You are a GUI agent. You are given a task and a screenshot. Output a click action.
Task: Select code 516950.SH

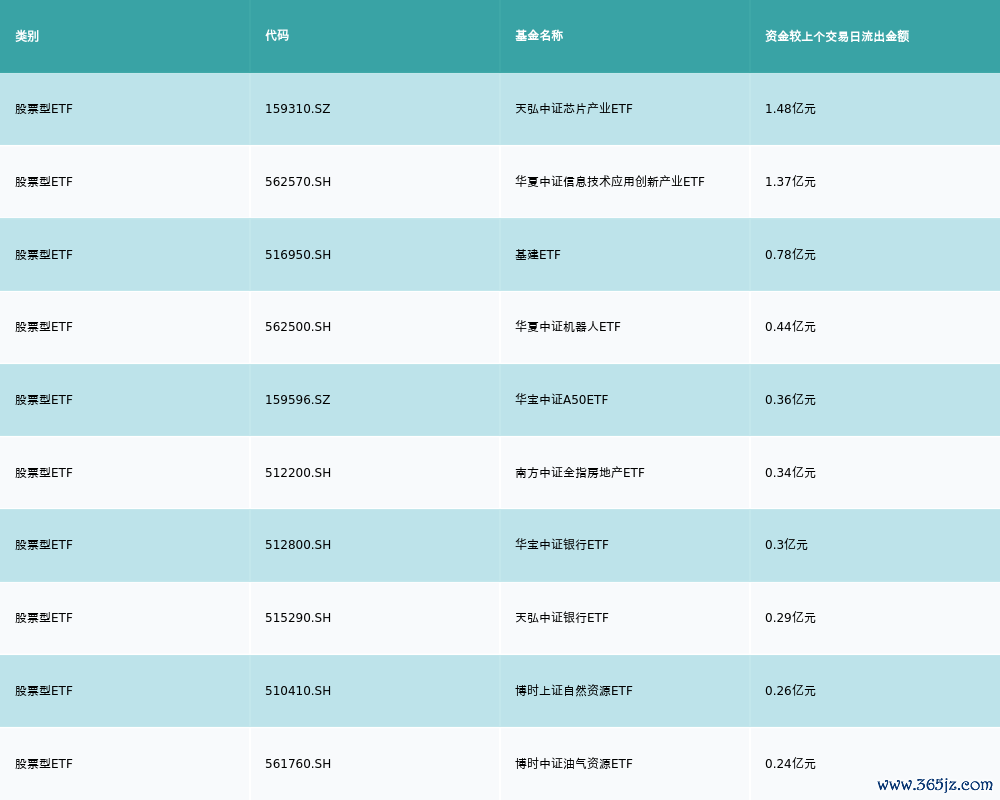click(298, 255)
